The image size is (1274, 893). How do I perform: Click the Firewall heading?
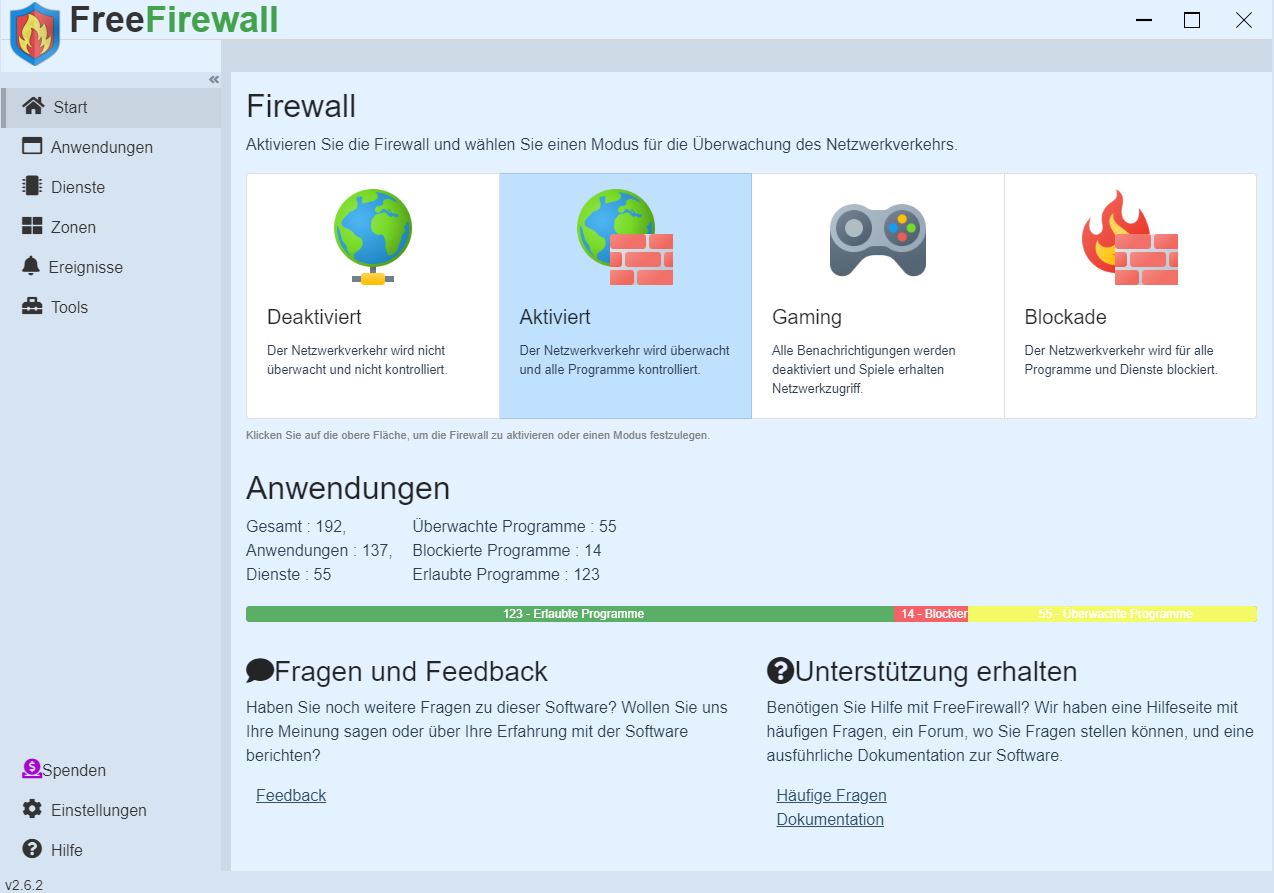(x=301, y=106)
